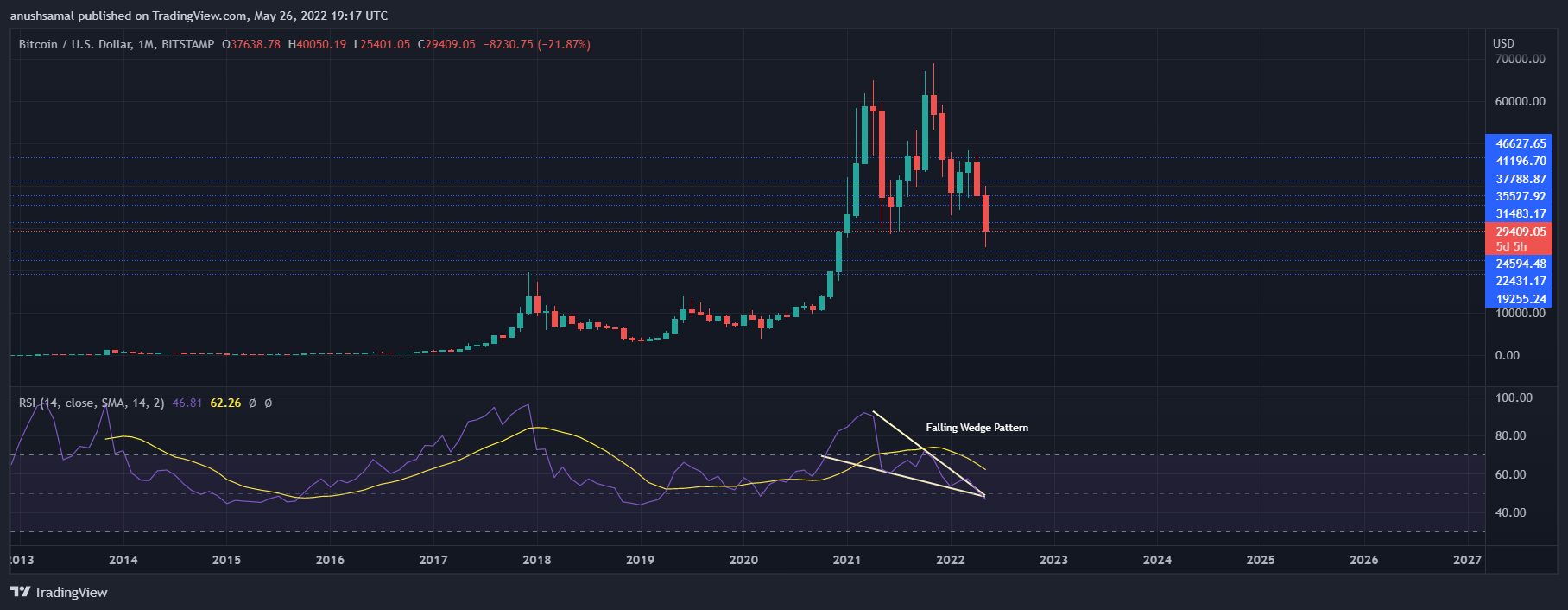
Task: Click the RSI indicator legend label
Action: [x=92, y=403]
